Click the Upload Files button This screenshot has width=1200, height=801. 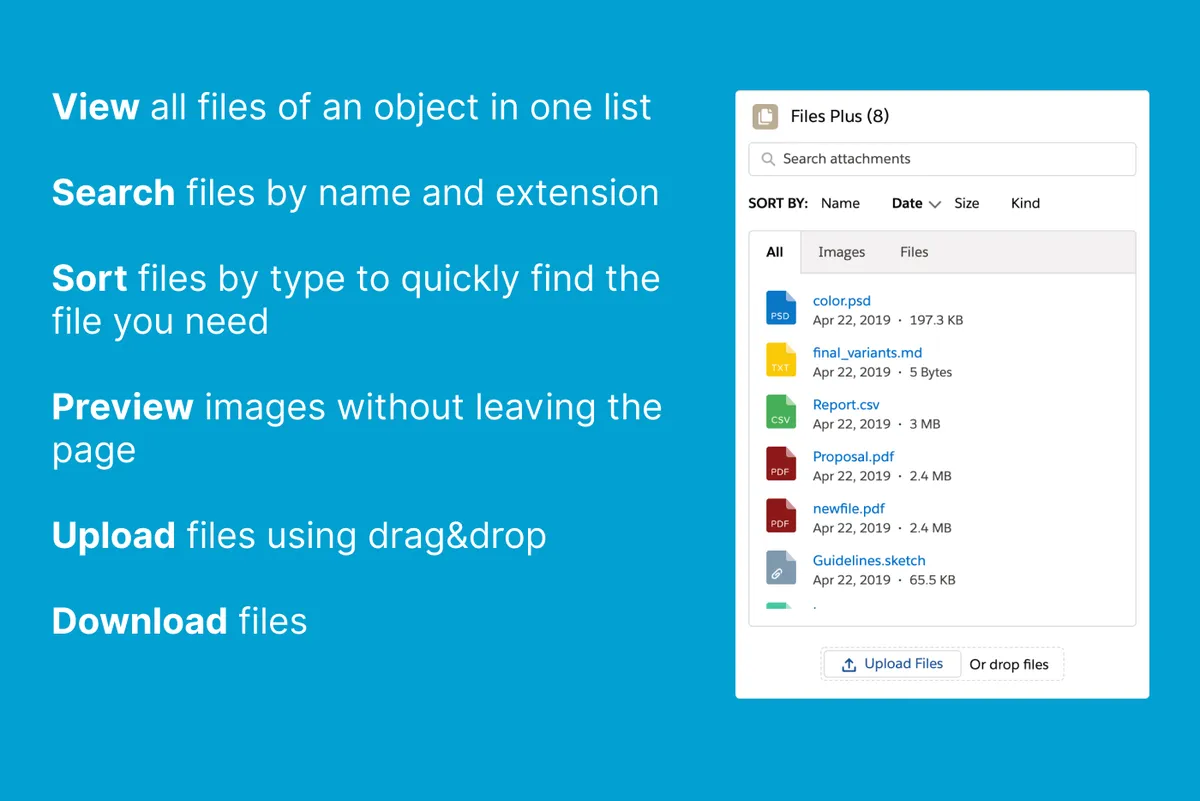tap(892, 664)
